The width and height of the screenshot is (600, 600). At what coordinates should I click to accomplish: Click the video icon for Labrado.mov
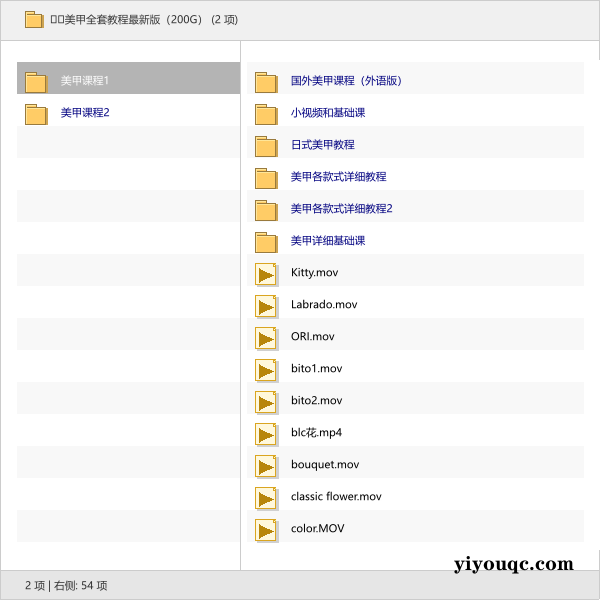(x=266, y=306)
